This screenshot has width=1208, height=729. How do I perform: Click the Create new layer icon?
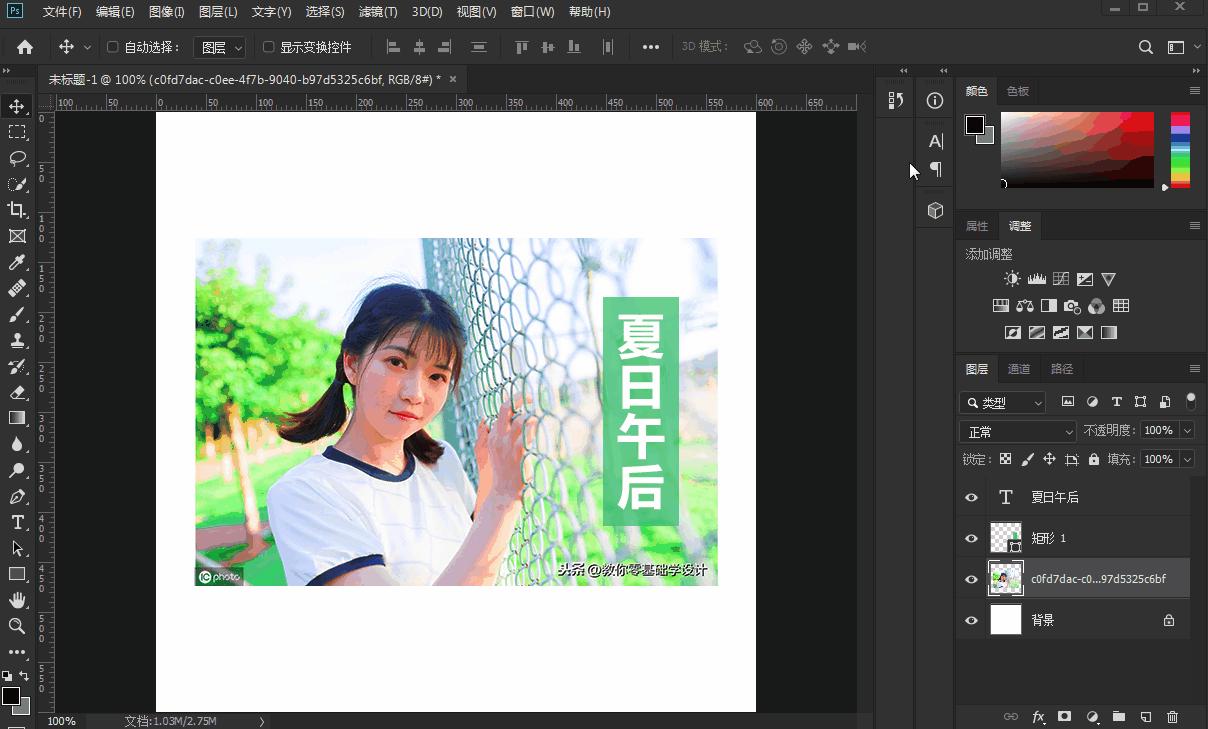coord(1146,717)
